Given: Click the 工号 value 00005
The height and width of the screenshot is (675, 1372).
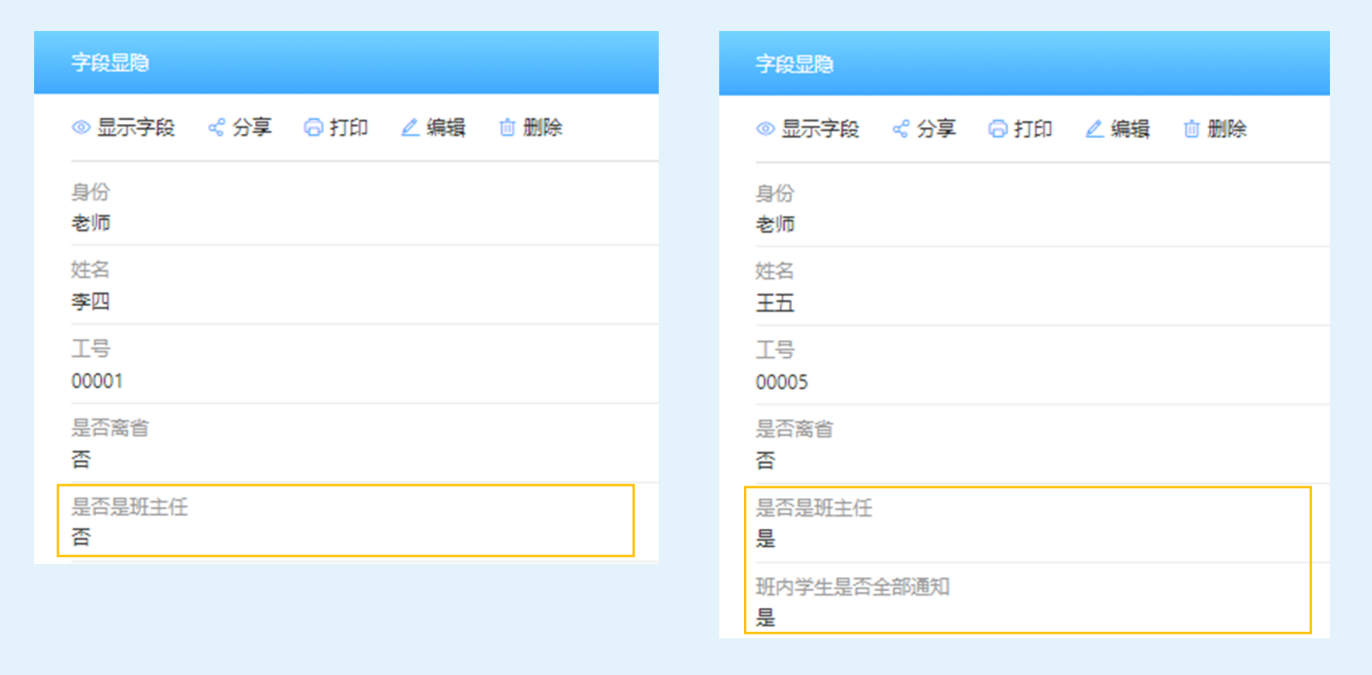Looking at the screenshot, I should [782, 382].
